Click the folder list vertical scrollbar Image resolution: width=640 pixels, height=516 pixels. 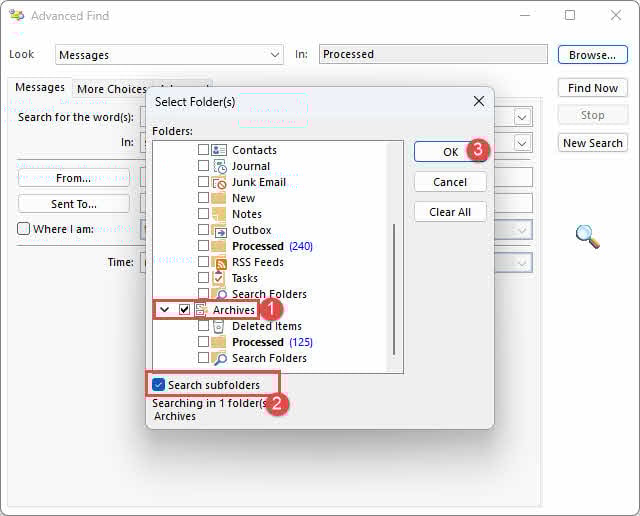coord(396,290)
